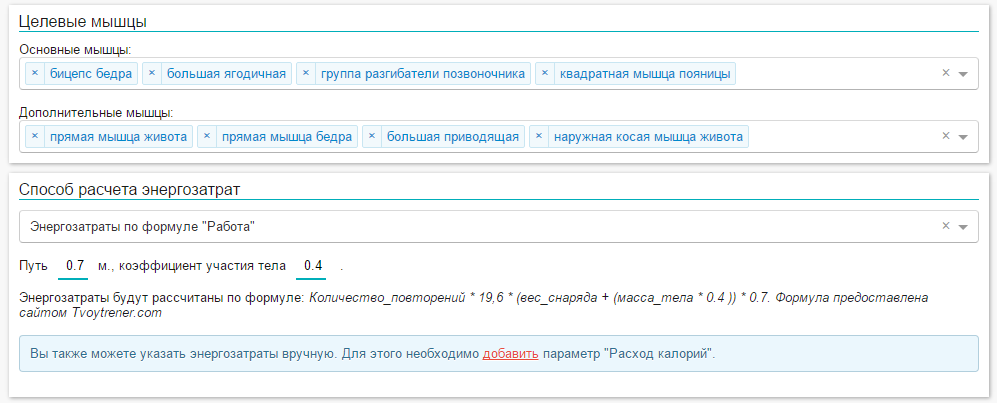997x403 pixels.
Task: Edit the «Путь» distance input field
Action: point(74,266)
